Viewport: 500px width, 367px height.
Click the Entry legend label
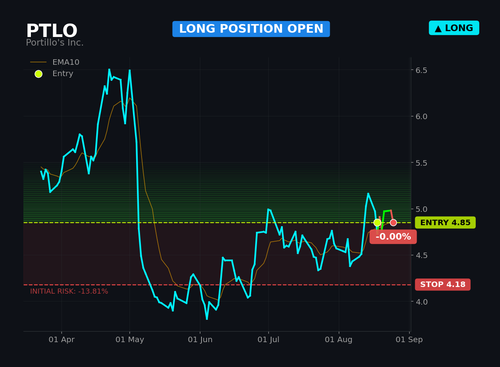click(63, 74)
